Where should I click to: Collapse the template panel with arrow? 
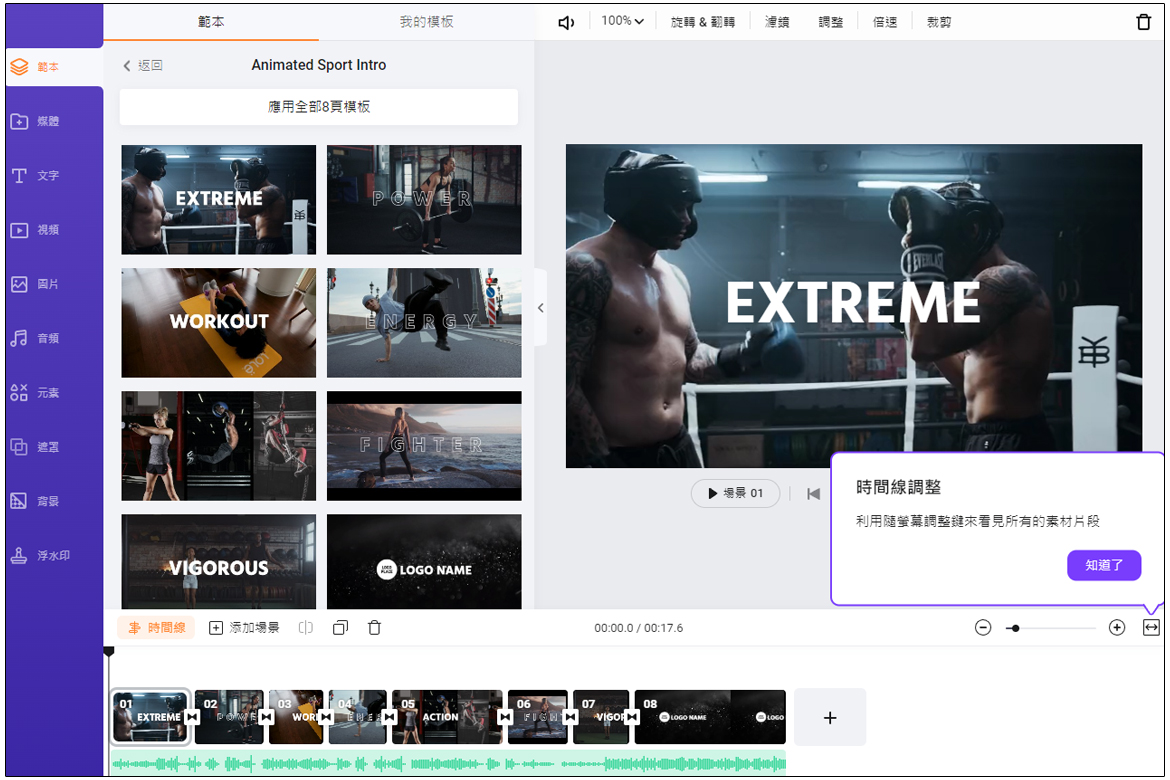[x=541, y=308]
